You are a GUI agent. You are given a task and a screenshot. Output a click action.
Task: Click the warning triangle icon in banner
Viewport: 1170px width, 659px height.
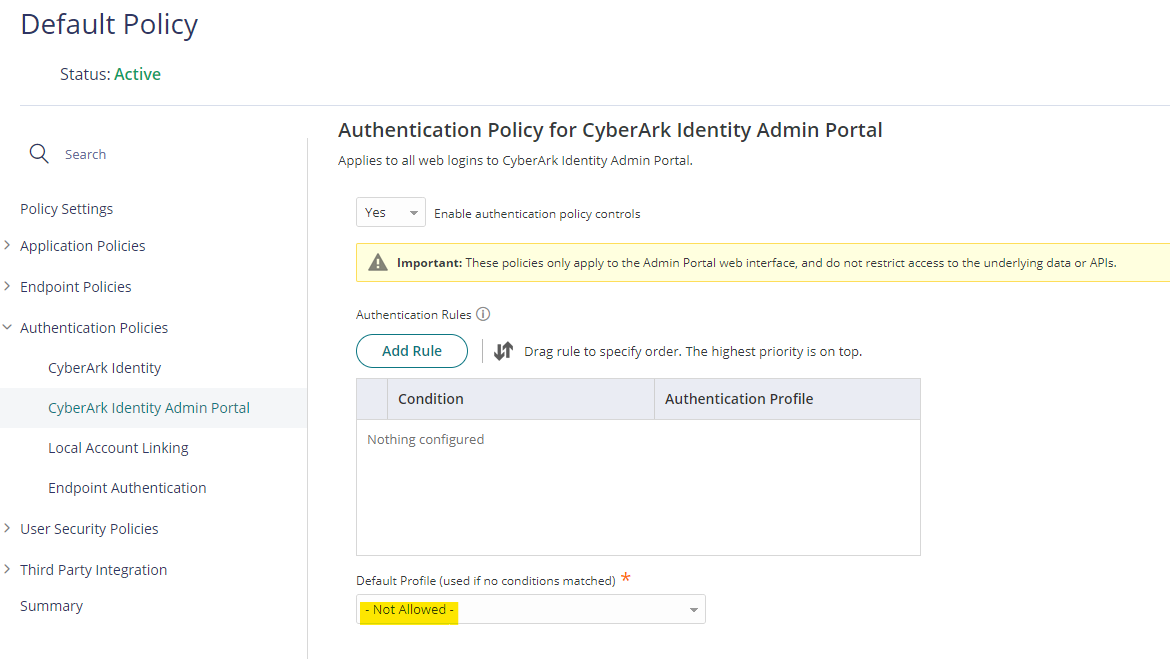pyautogui.click(x=378, y=263)
